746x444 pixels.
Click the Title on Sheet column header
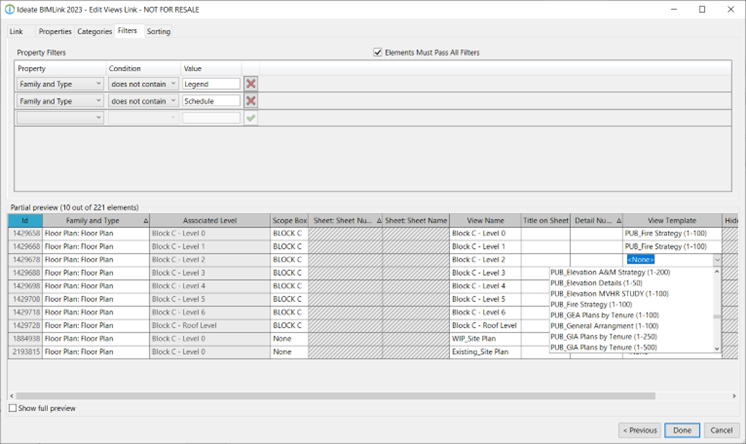coord(546,220)
